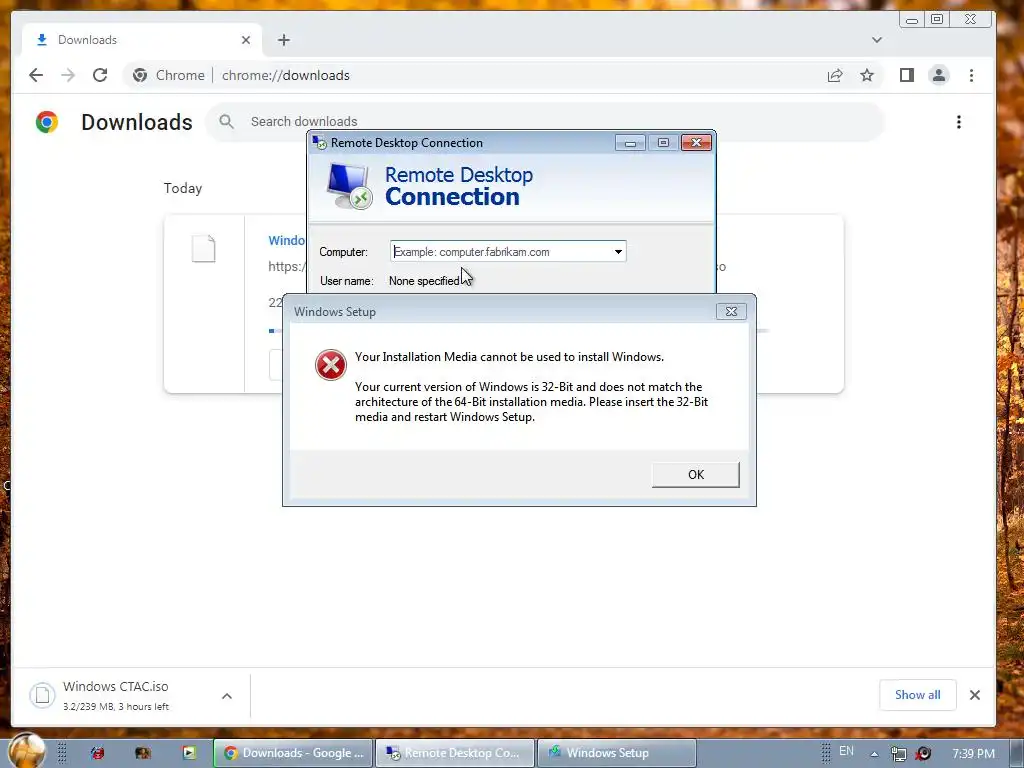
Task: Click the second quick launch icon on the taskbar
Action: [143, 753]
